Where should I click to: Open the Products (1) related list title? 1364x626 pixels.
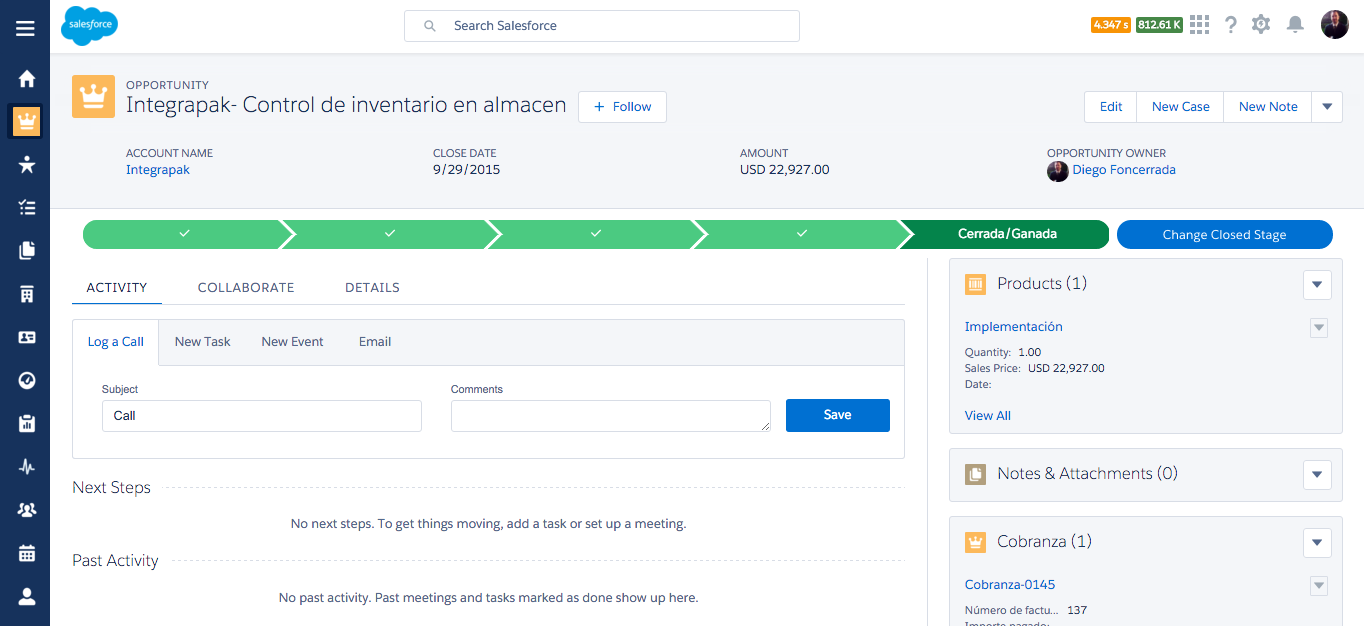tap(1042, 284)
